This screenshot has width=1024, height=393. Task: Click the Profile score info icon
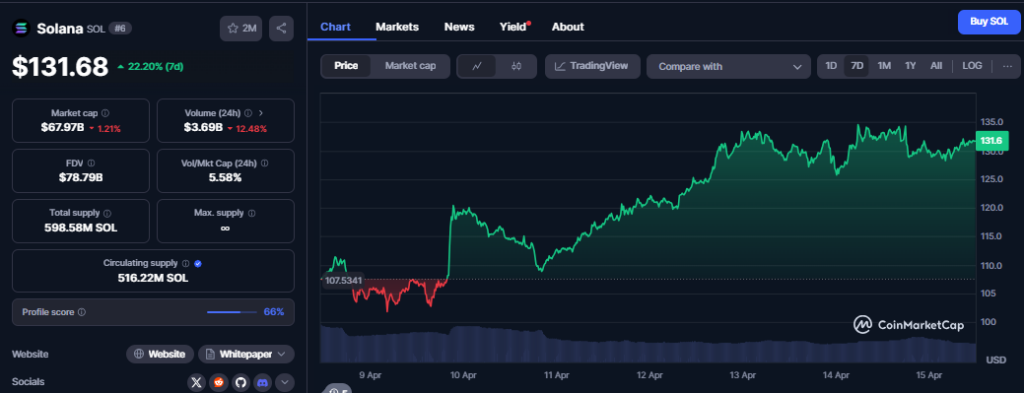tap(82, 312)
